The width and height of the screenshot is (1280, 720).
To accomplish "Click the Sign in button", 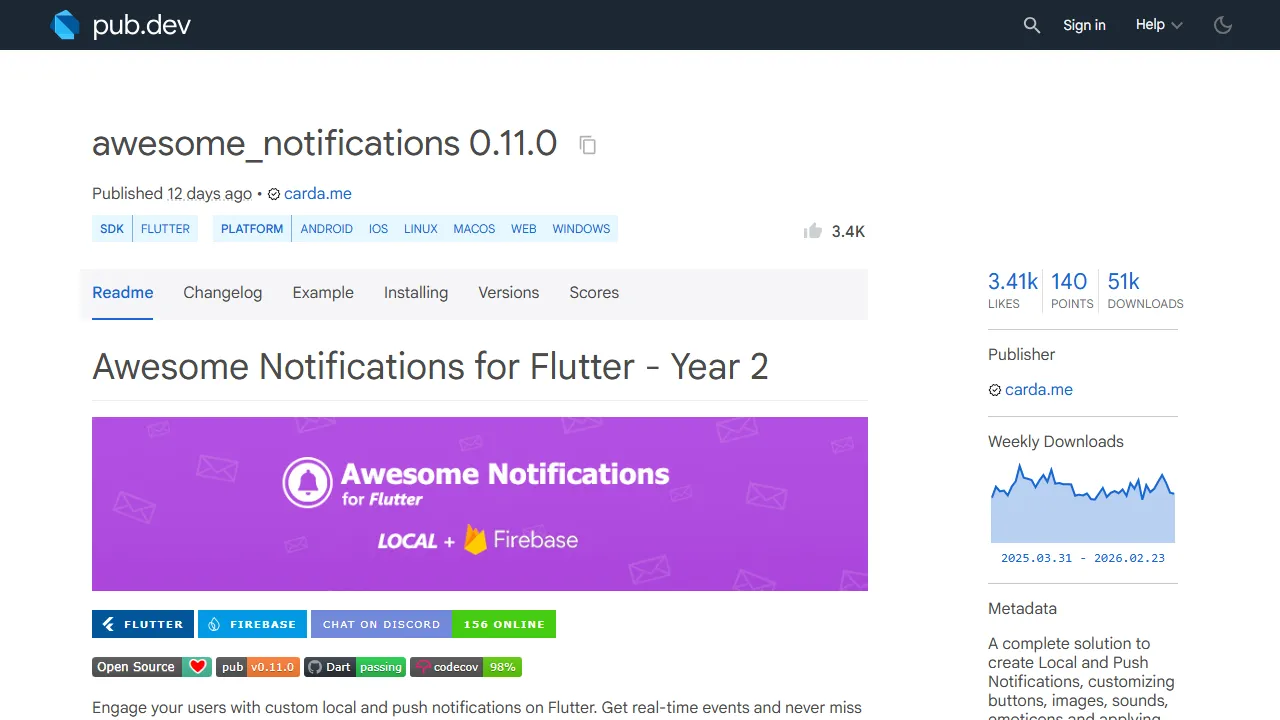I will (1084, 25).
